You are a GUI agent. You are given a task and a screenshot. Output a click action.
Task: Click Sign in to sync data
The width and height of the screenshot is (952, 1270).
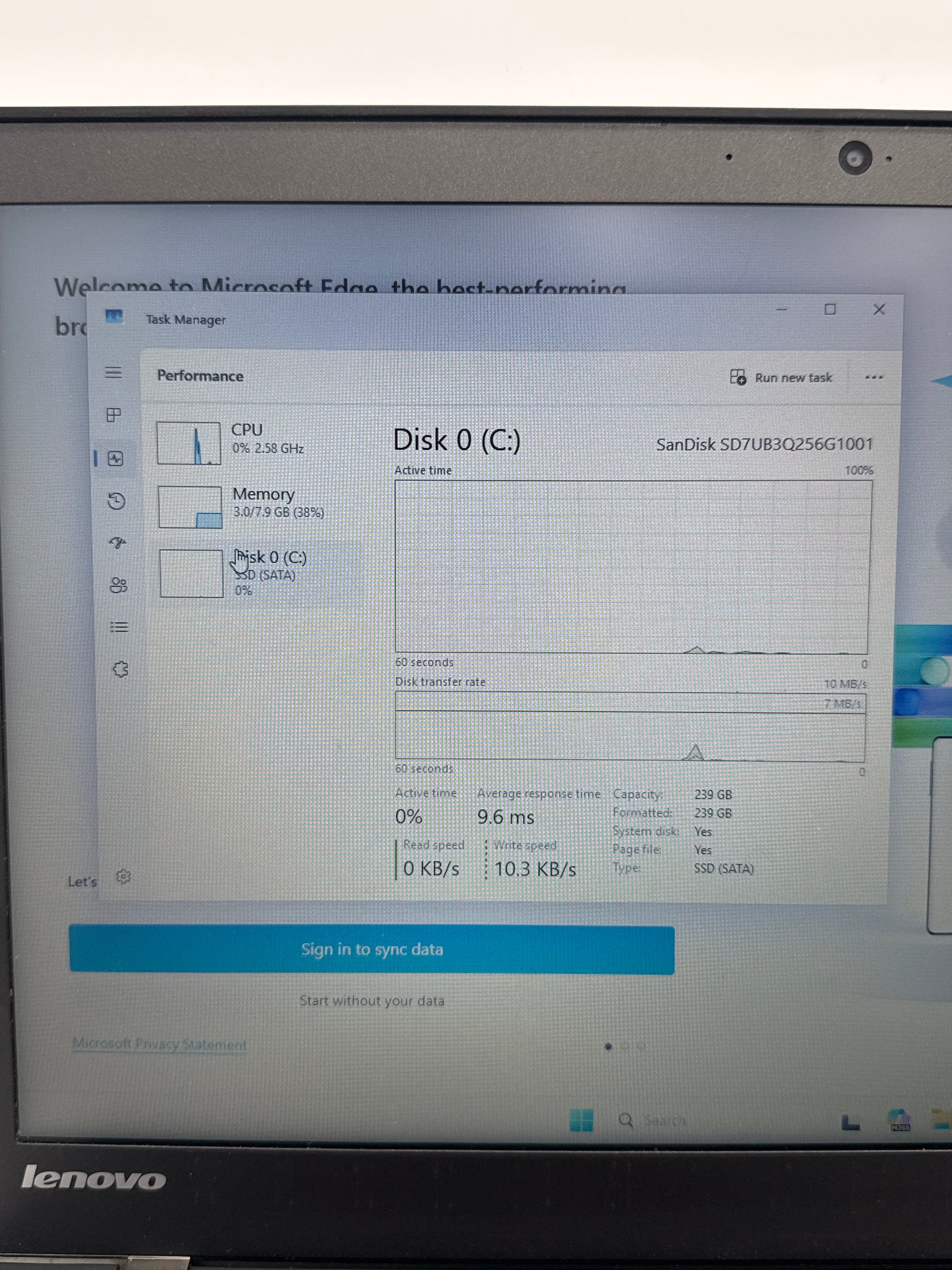(x=372, y=949)
